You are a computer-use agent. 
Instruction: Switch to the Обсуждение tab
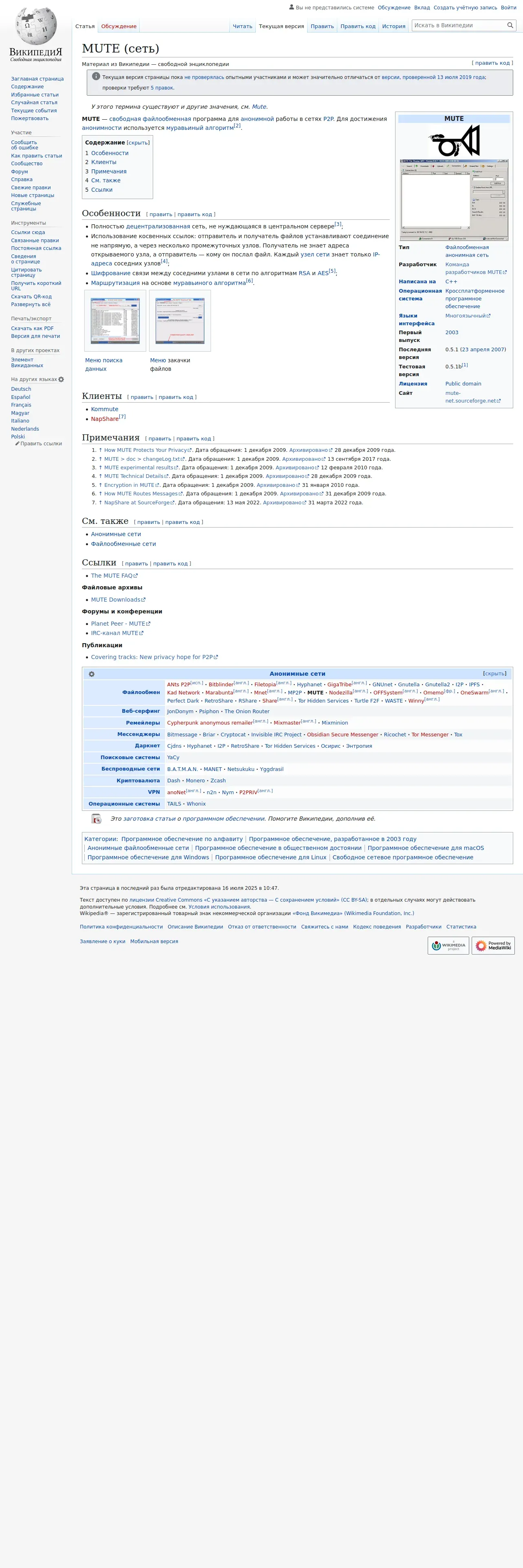[119, 26]
